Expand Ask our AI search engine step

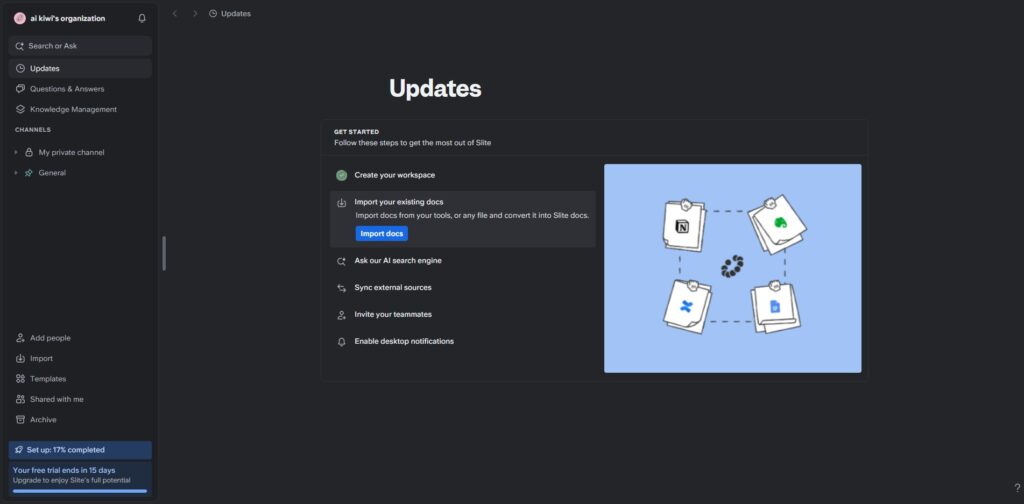(398, 260)
